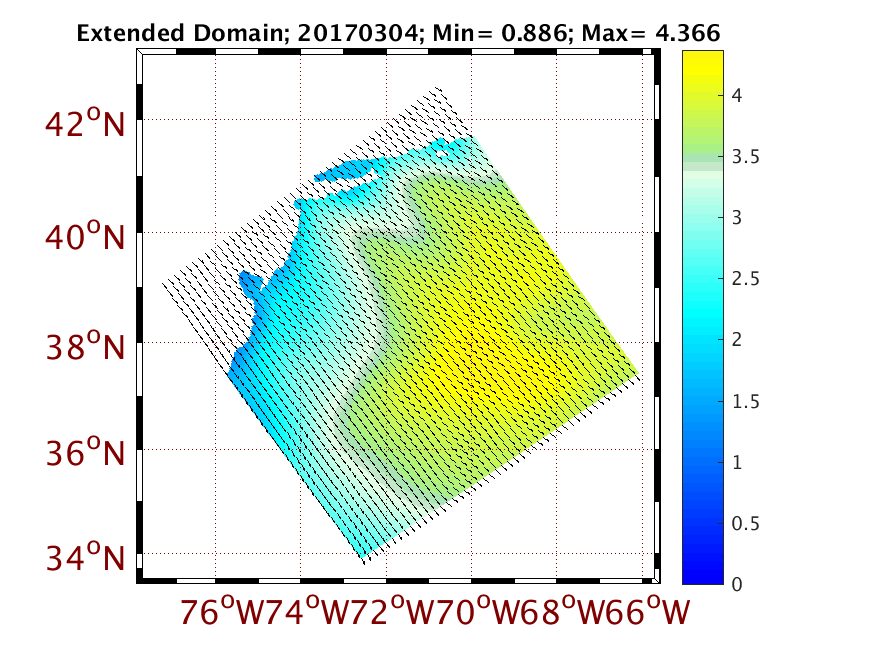Select the 38°N latitude label
Viewport: 874px width, 655px height.
tap(85, 346)
